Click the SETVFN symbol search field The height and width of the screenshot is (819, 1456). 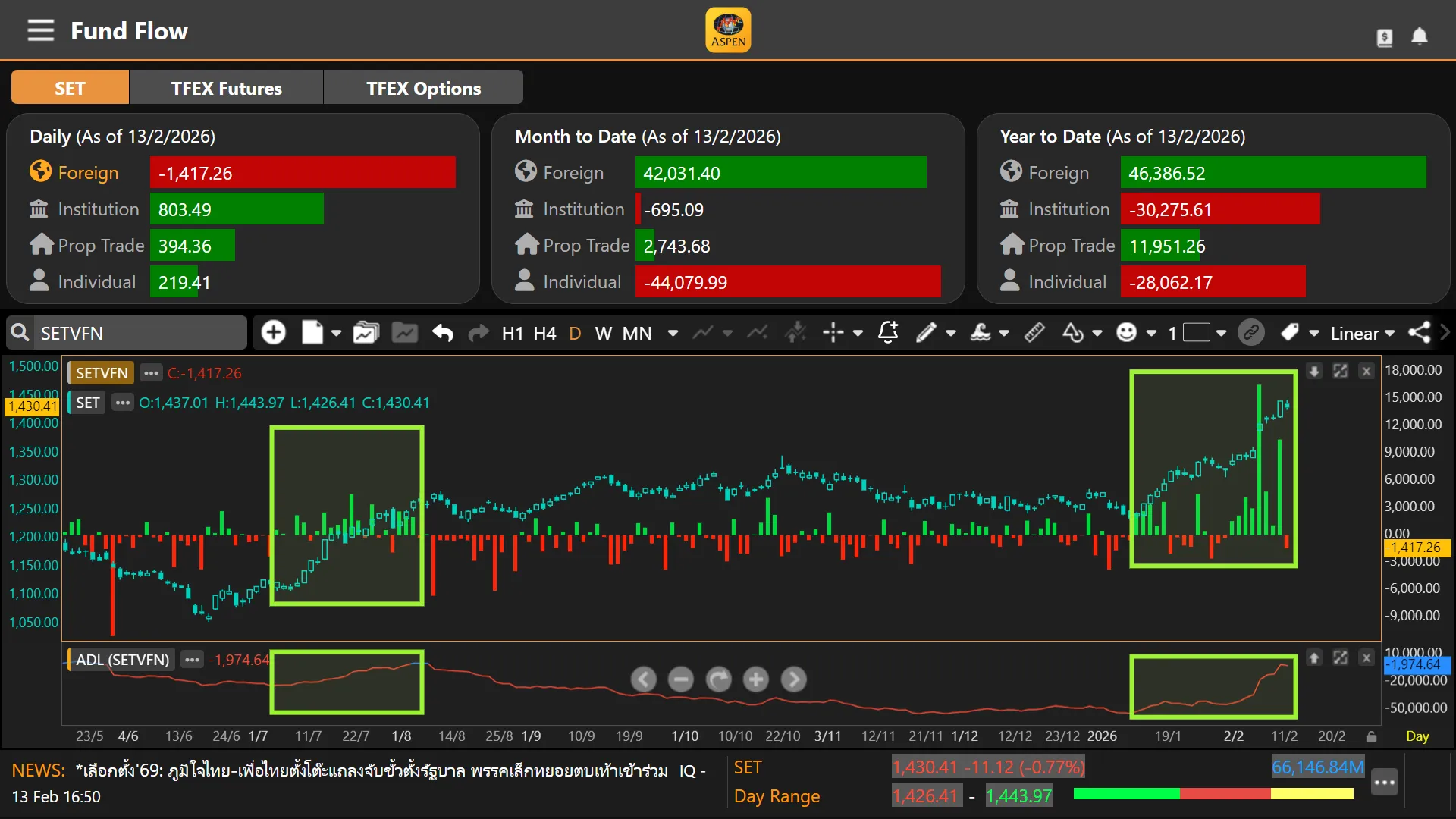[140, 333]
